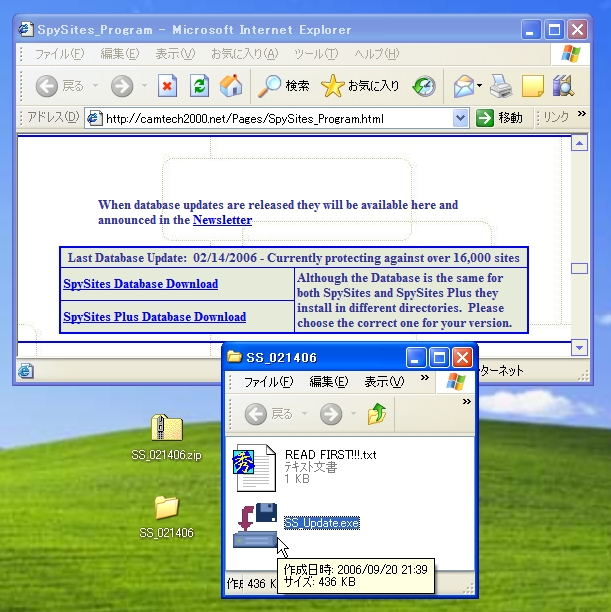
Task: Open Edit (編集) menu in SS_021406 window
Action: click(x=328, y=382)
